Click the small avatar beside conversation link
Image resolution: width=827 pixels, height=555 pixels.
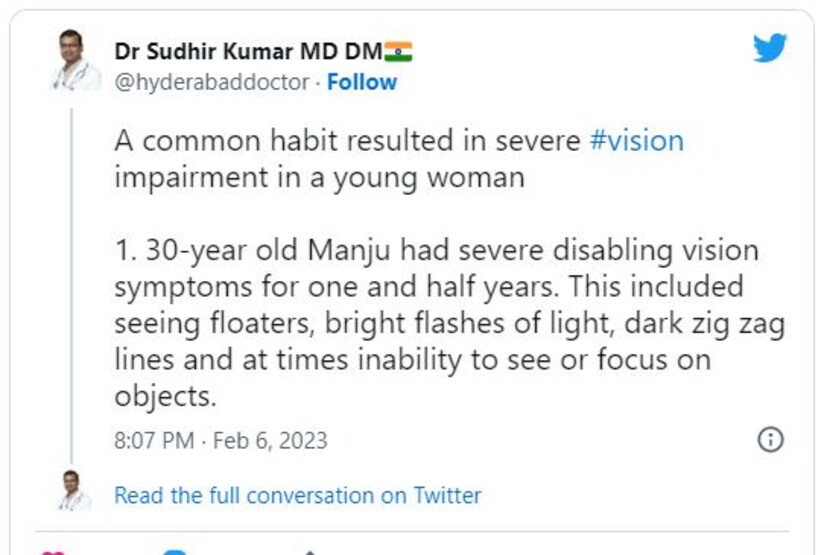(71, 491)
